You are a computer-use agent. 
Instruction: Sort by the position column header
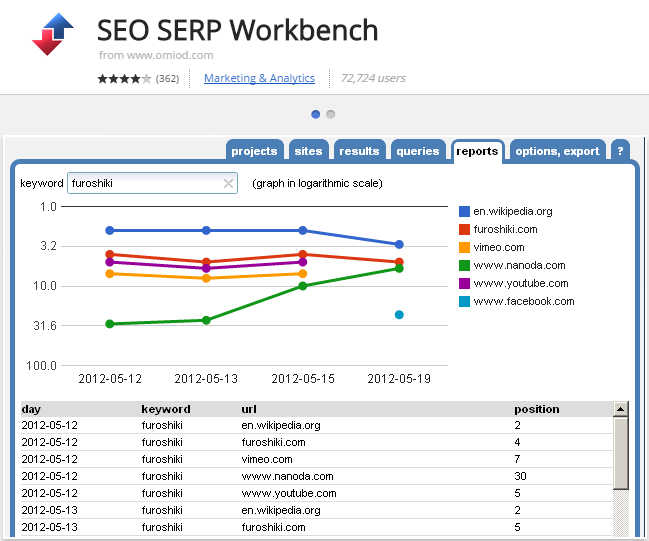point(536,409)
